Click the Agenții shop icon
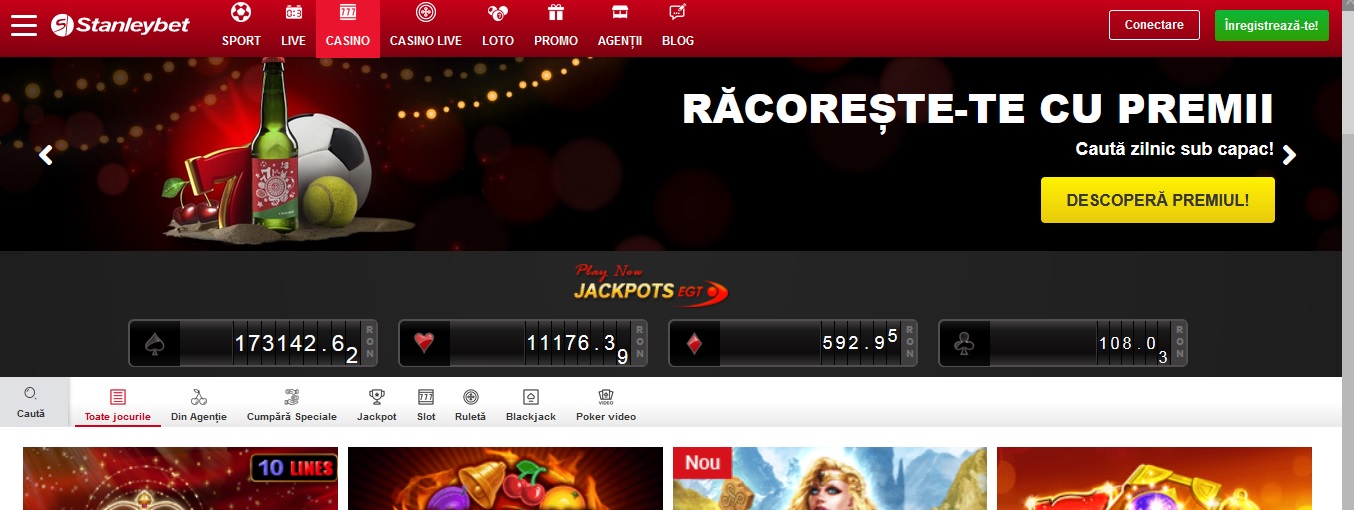 click(620, 13)
